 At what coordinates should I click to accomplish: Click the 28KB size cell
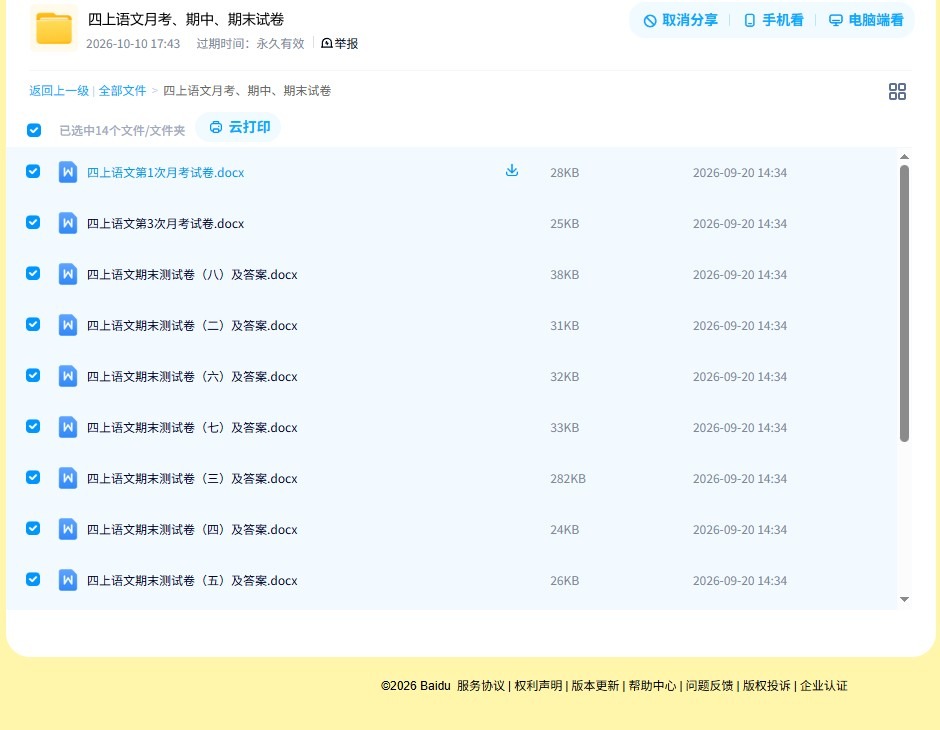[x=565, y=173]
